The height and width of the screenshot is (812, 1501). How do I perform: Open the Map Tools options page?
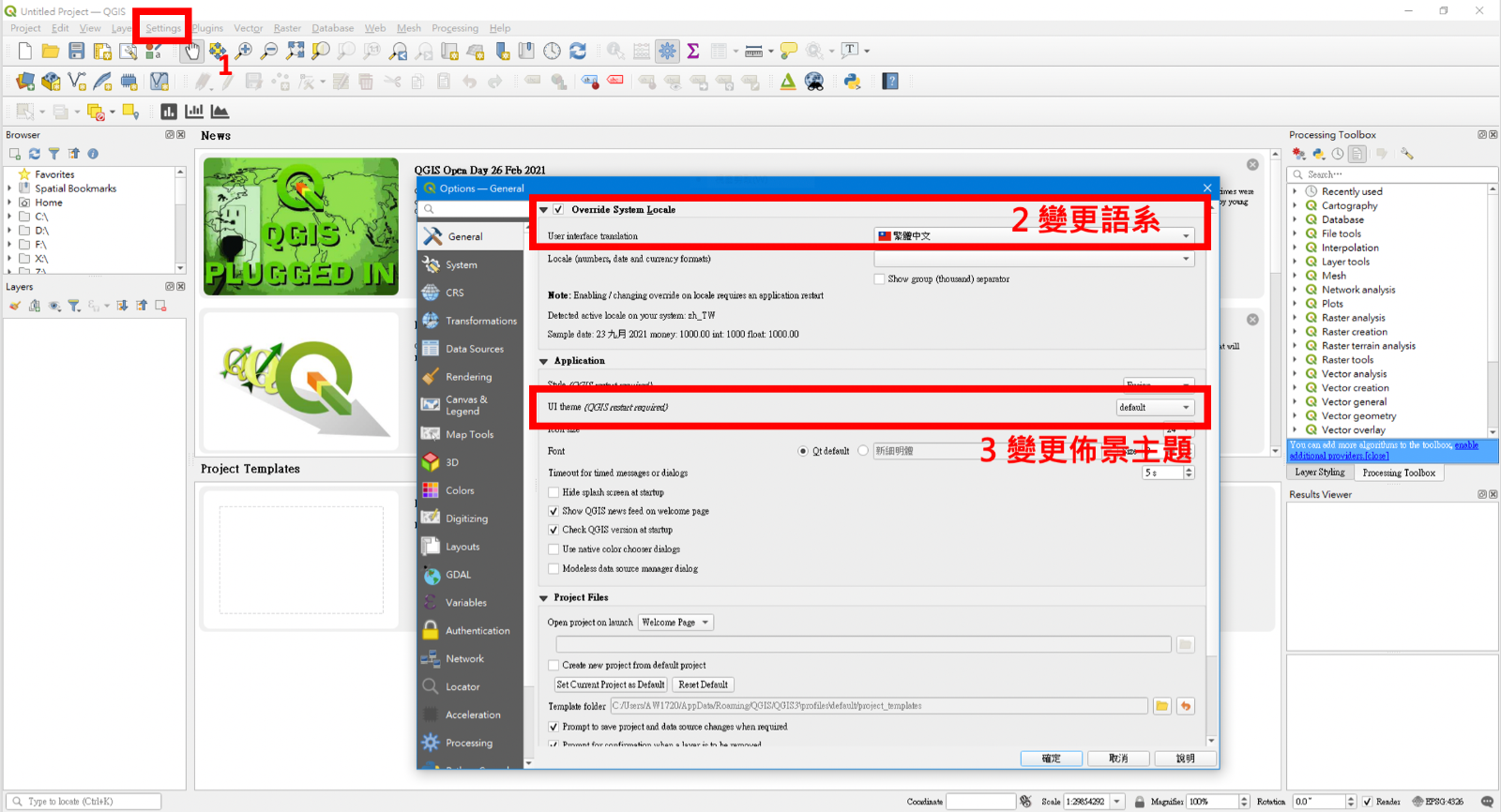tap(470, 434)
